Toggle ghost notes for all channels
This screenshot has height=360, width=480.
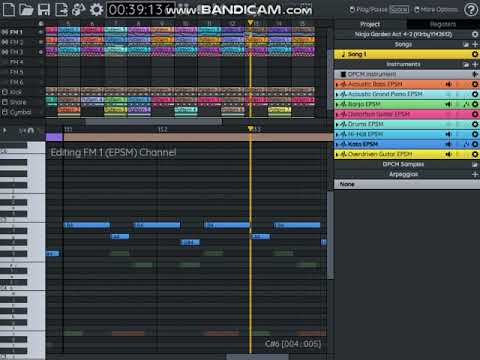41,23
